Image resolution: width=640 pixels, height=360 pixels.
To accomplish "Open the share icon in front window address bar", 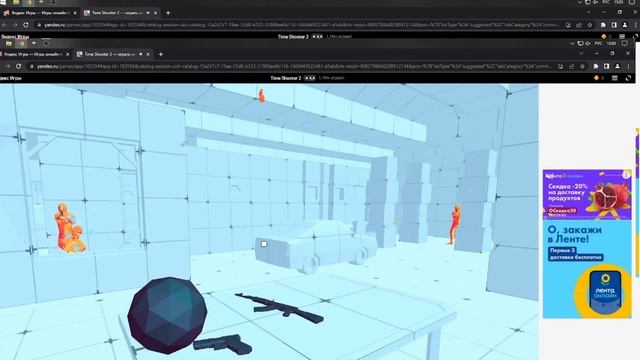I will [572, 66].
